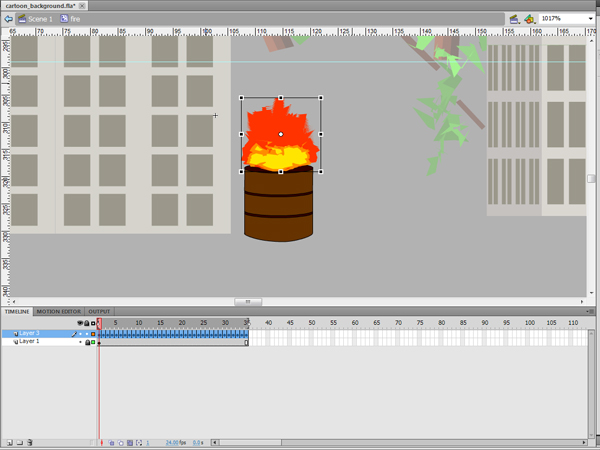Click the right-middle transform handle of fire

(x=321, y=134)
